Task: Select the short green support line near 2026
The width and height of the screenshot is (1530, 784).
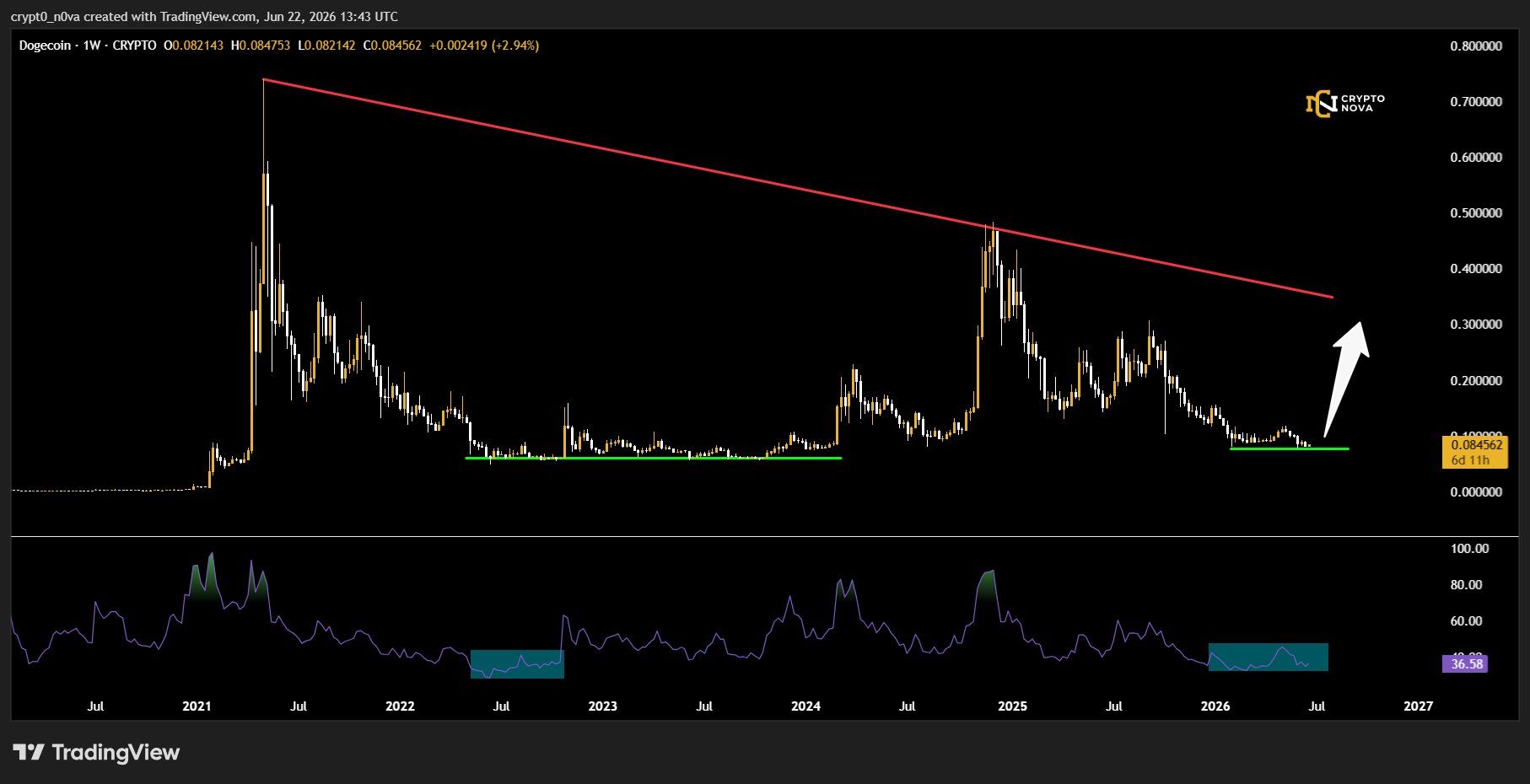Action: pos(1290,448)
